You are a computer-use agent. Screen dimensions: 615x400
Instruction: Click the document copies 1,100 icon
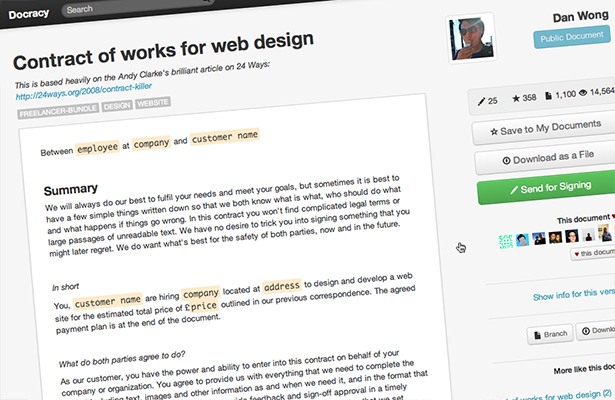tap(548, 96)
